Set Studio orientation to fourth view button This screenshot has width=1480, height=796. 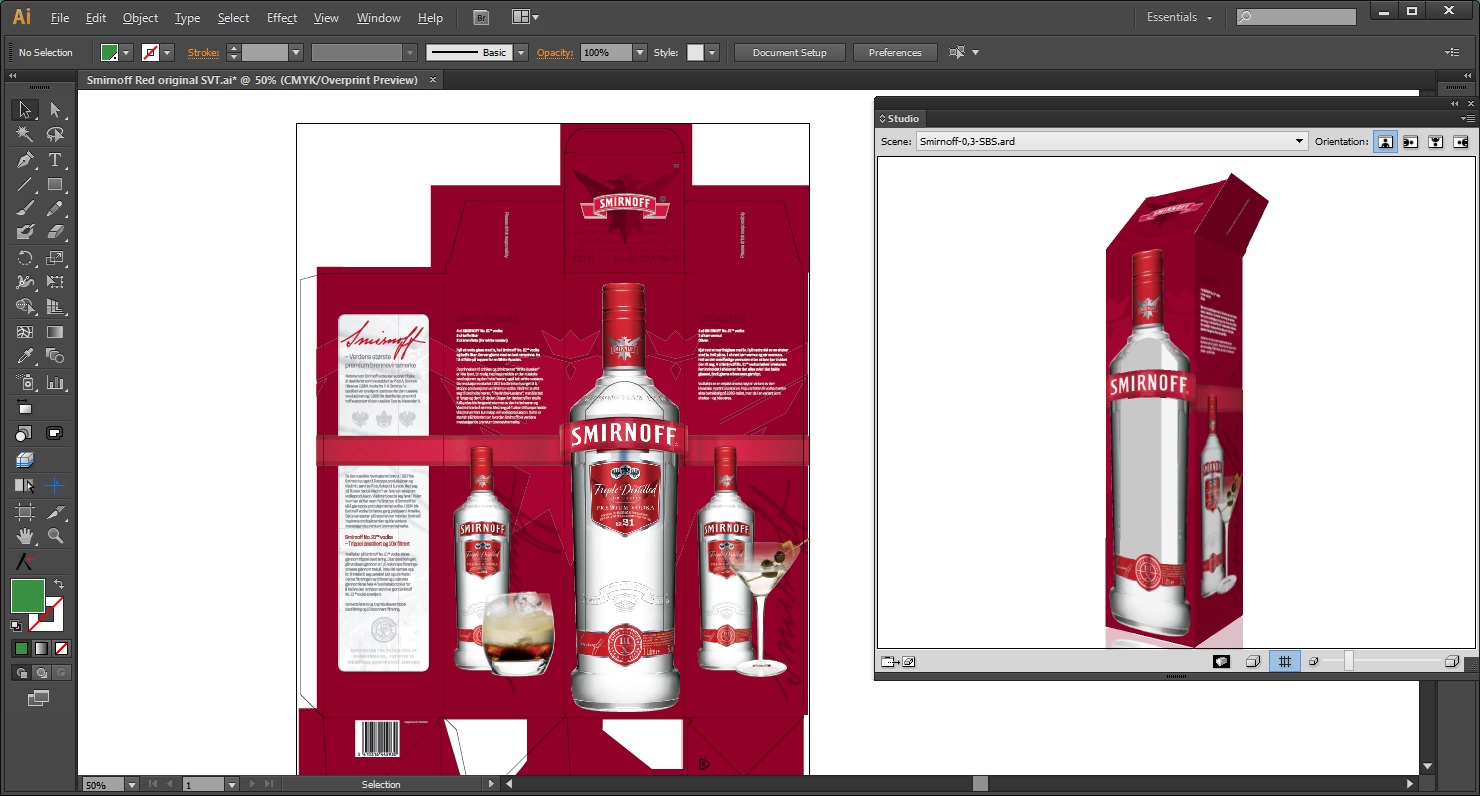(1461, 142)
